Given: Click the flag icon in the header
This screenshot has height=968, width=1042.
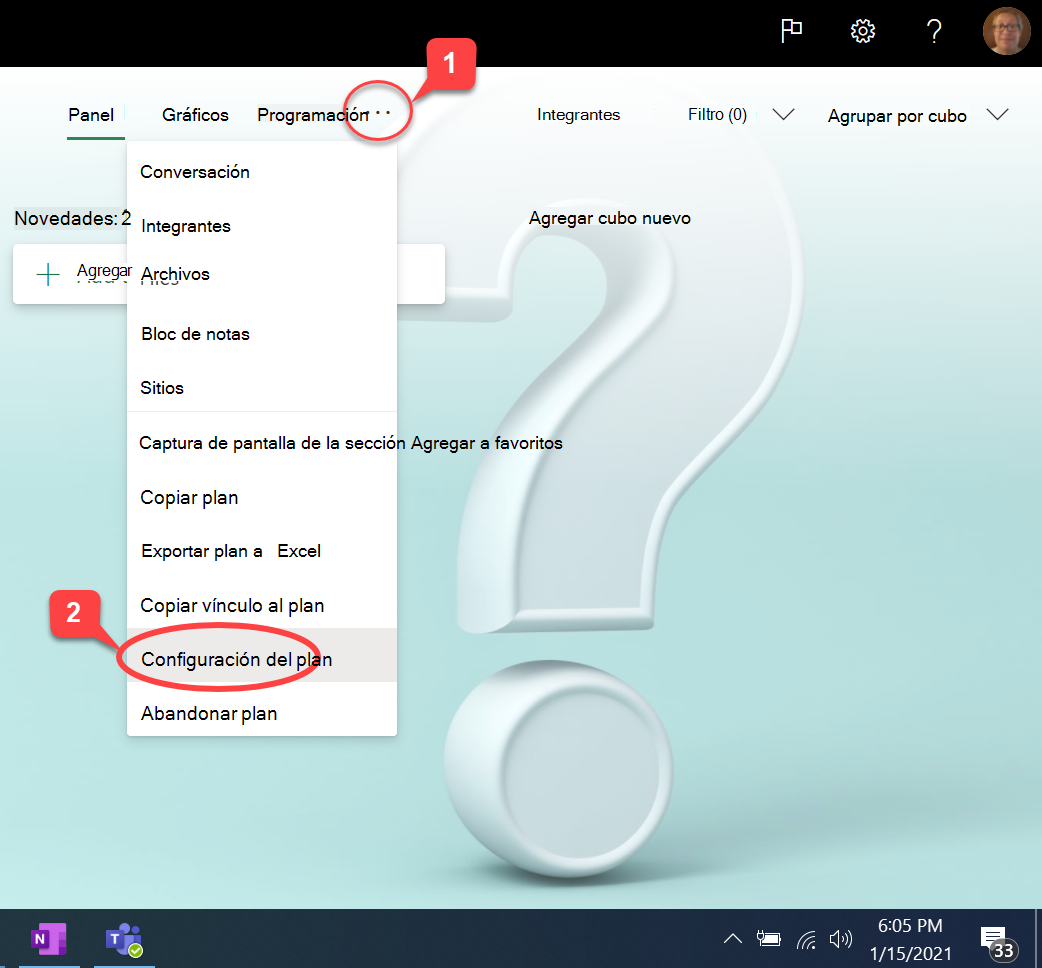Looking at the screenshot, I should click(791, 31).
